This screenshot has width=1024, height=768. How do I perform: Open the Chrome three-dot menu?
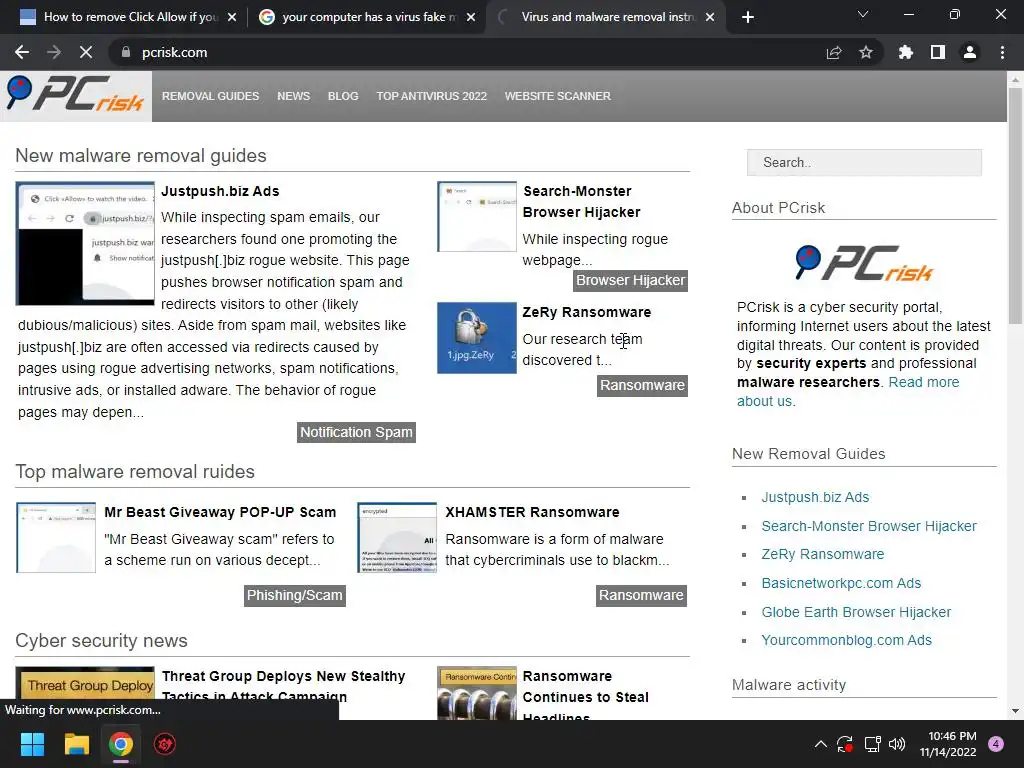pyautogui.click(x=1002, y=52)
